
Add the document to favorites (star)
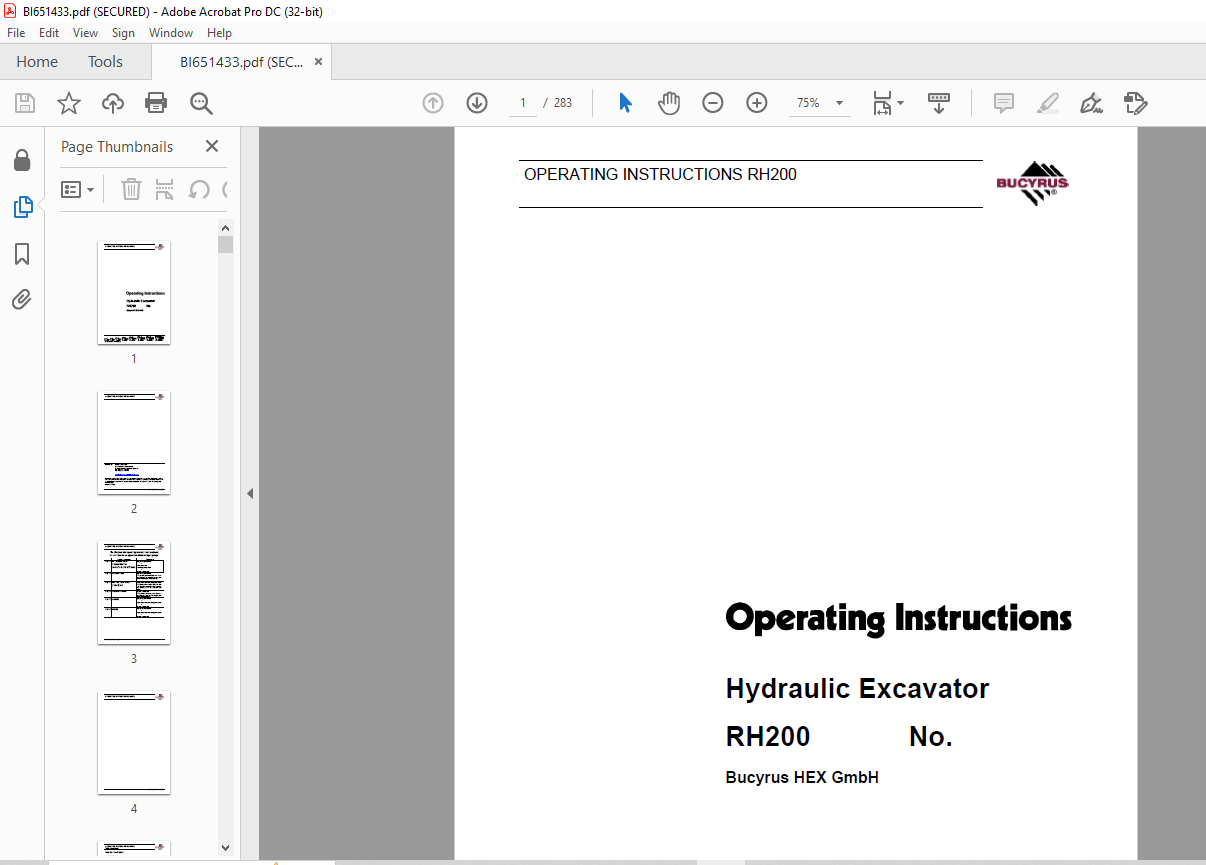[68, 103]
